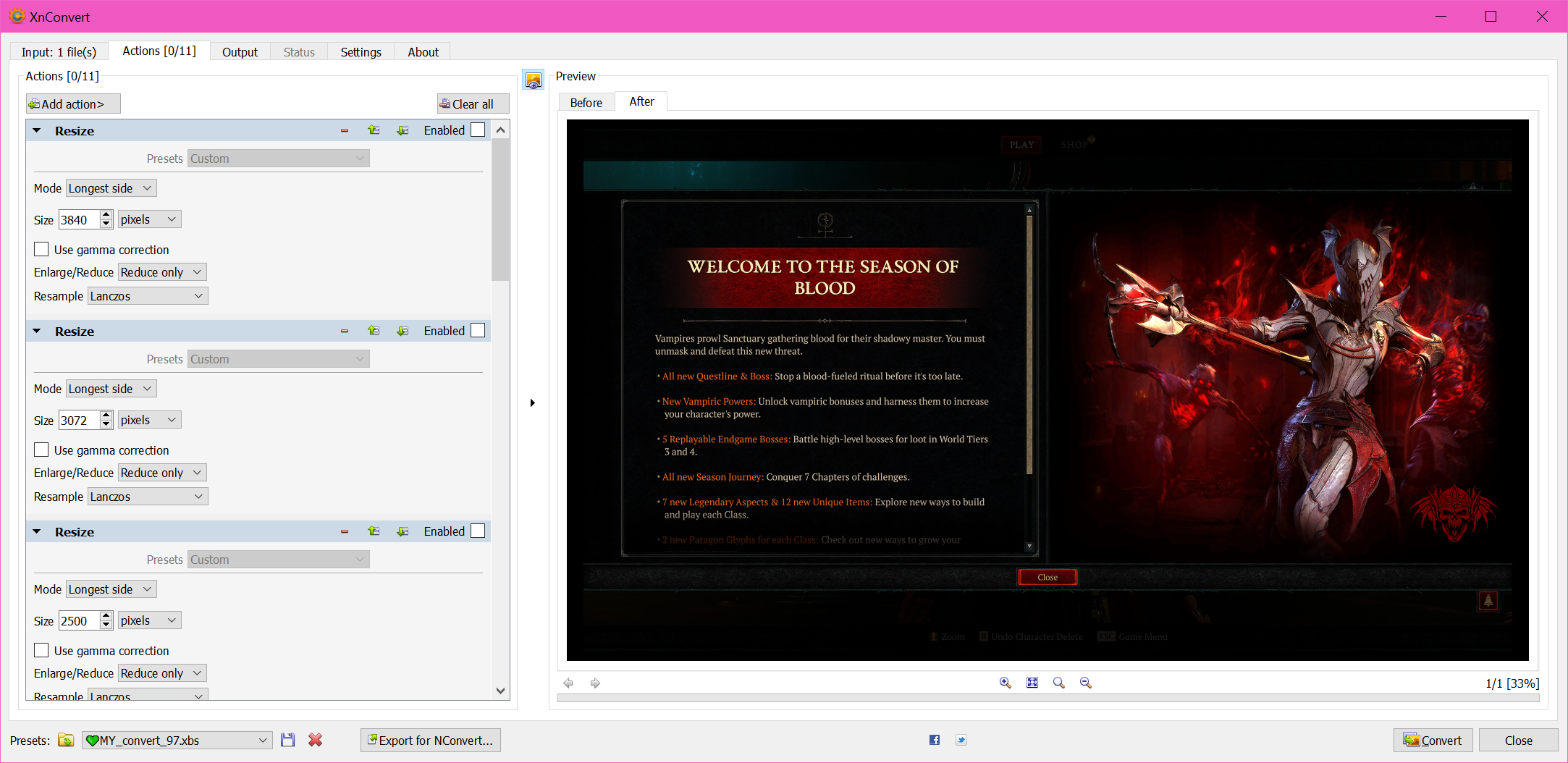Toggle gamma correction in second Resize action
Screen dimensions: 1568x763
(x=42, y=450)
